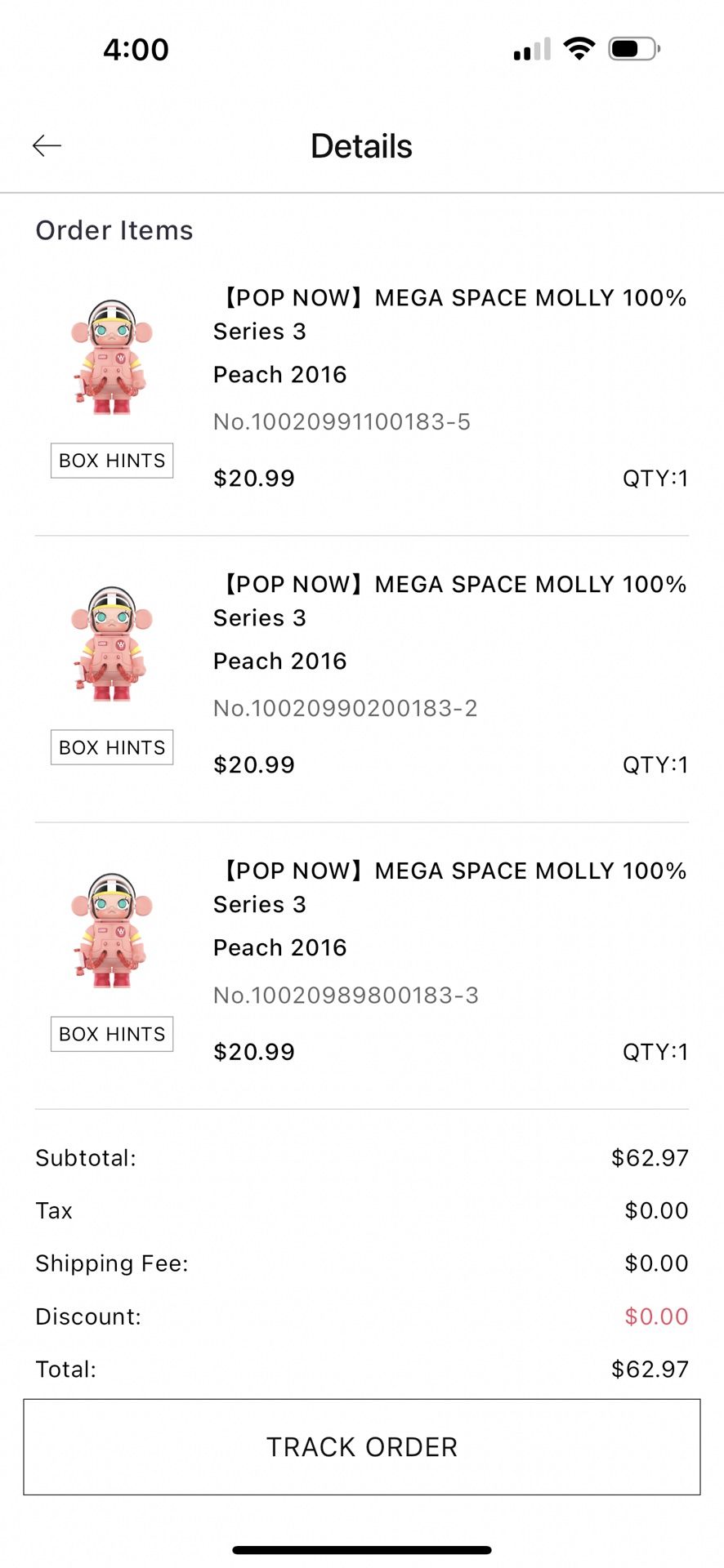Tap order number No.10020990200183-2

coord(344,708)
